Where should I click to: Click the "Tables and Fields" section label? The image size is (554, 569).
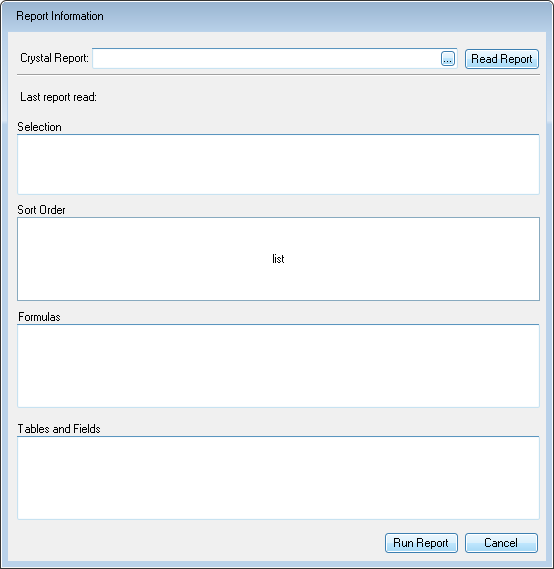59,429
